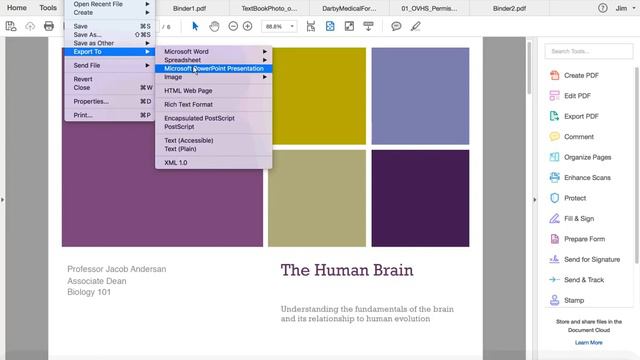
Task: Expand Save as Other submenu
Action: pyautogui.click(x=110, y=43)
